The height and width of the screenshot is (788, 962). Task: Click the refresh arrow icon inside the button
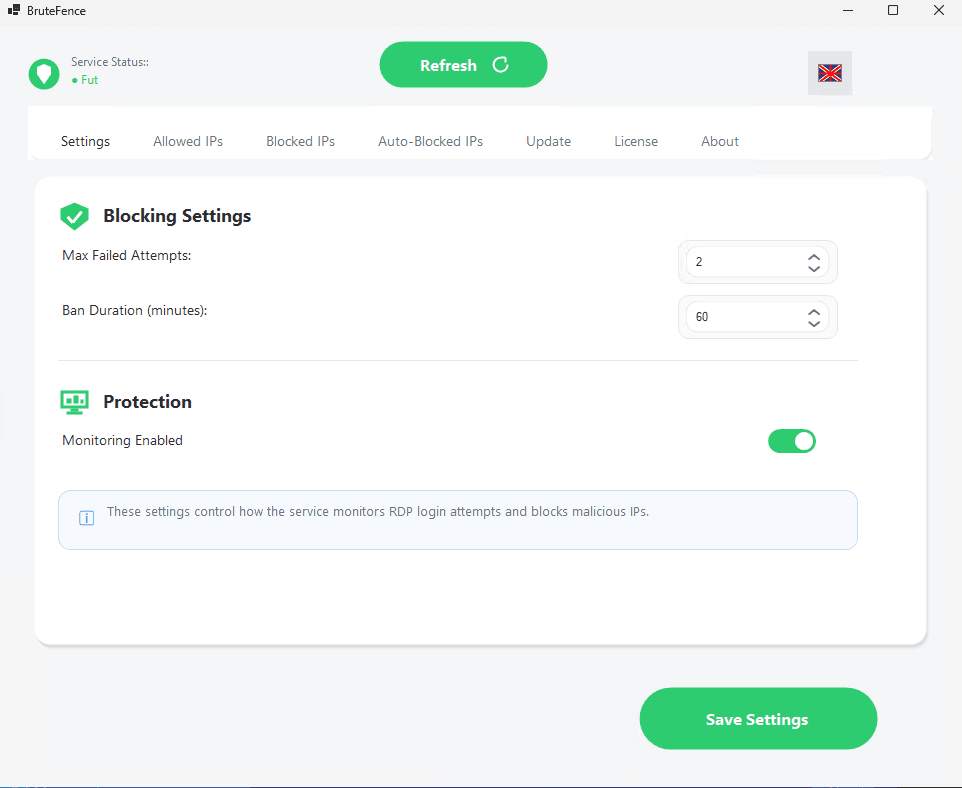[x=500, y=64]
